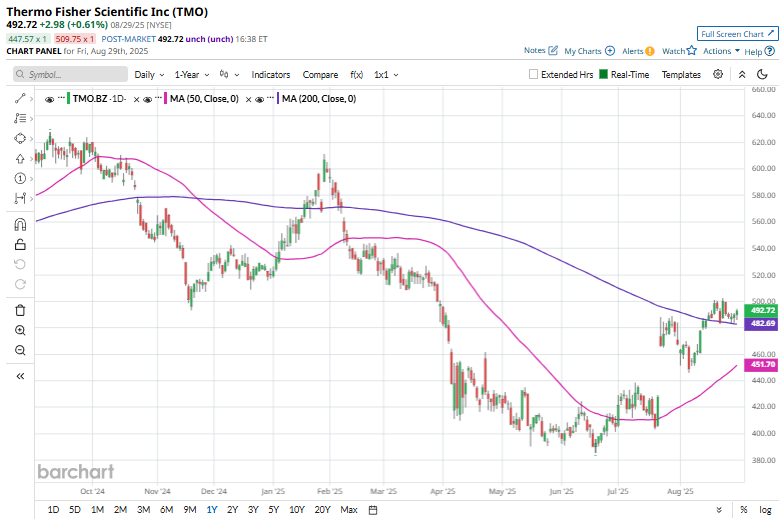Toggle visibility eye of MA 50
This screenshot has width=783, height=522.
click(147, 99)
